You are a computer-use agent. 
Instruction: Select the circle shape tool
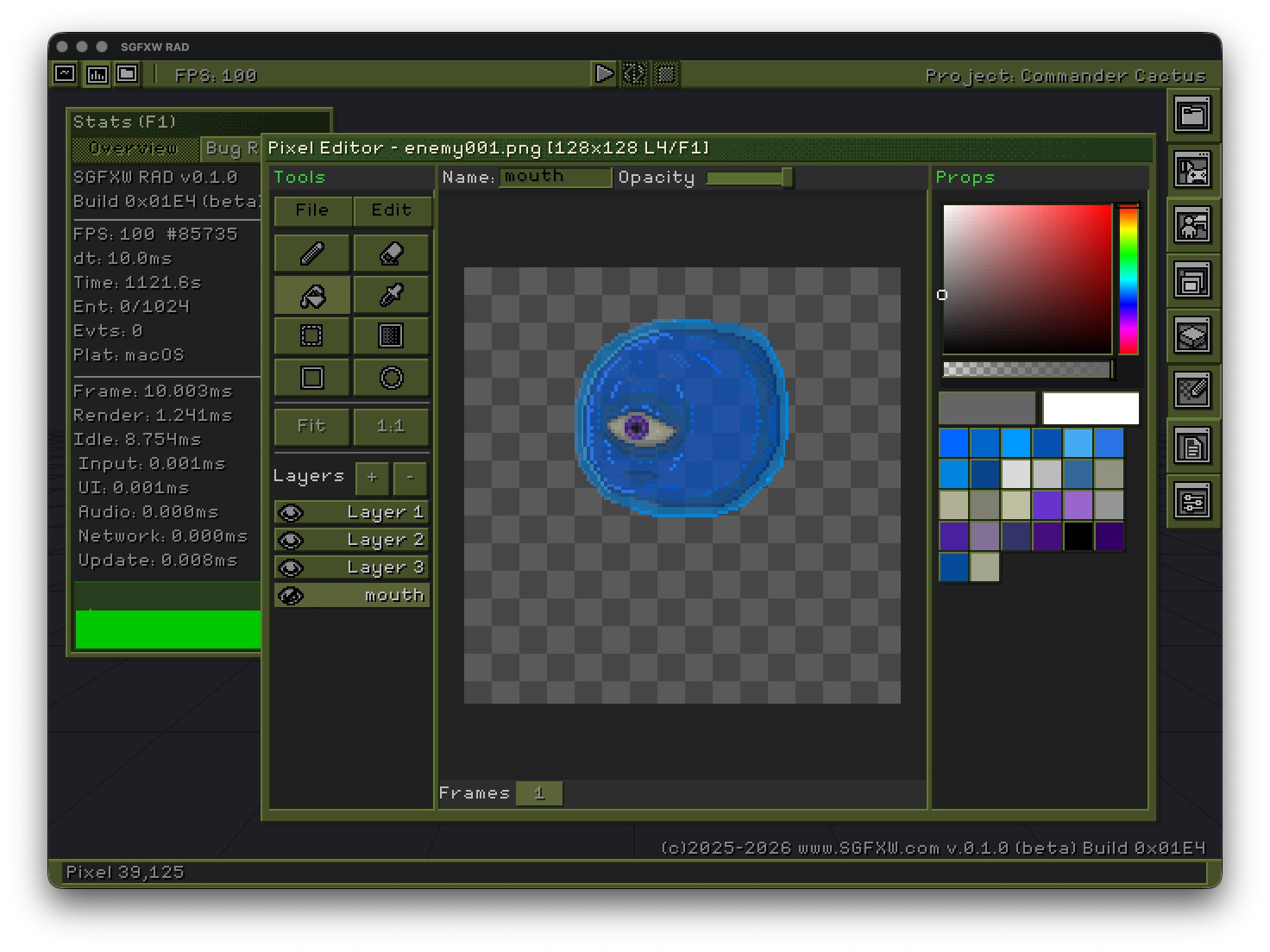(x=392, y=377)
